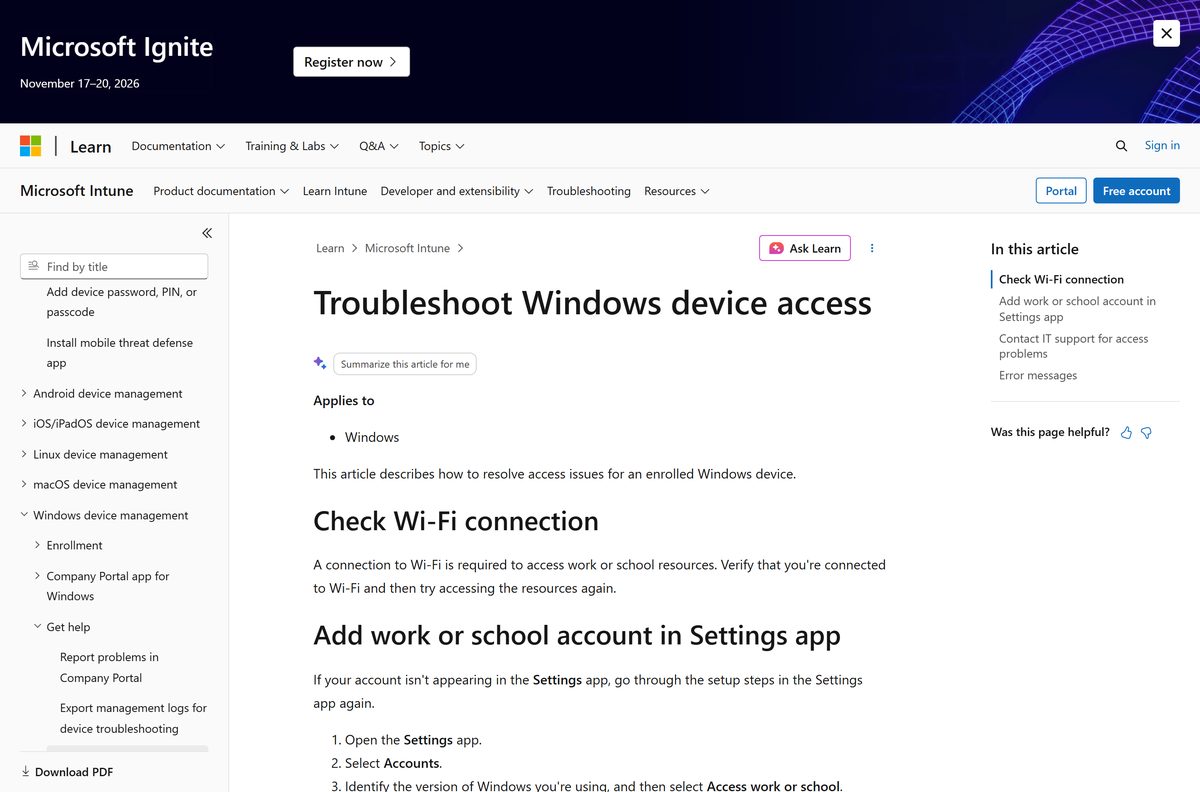This screenshot has height=792, width=1200.
Task: Click the Add work or school account heading
Action: coord(577,636)
